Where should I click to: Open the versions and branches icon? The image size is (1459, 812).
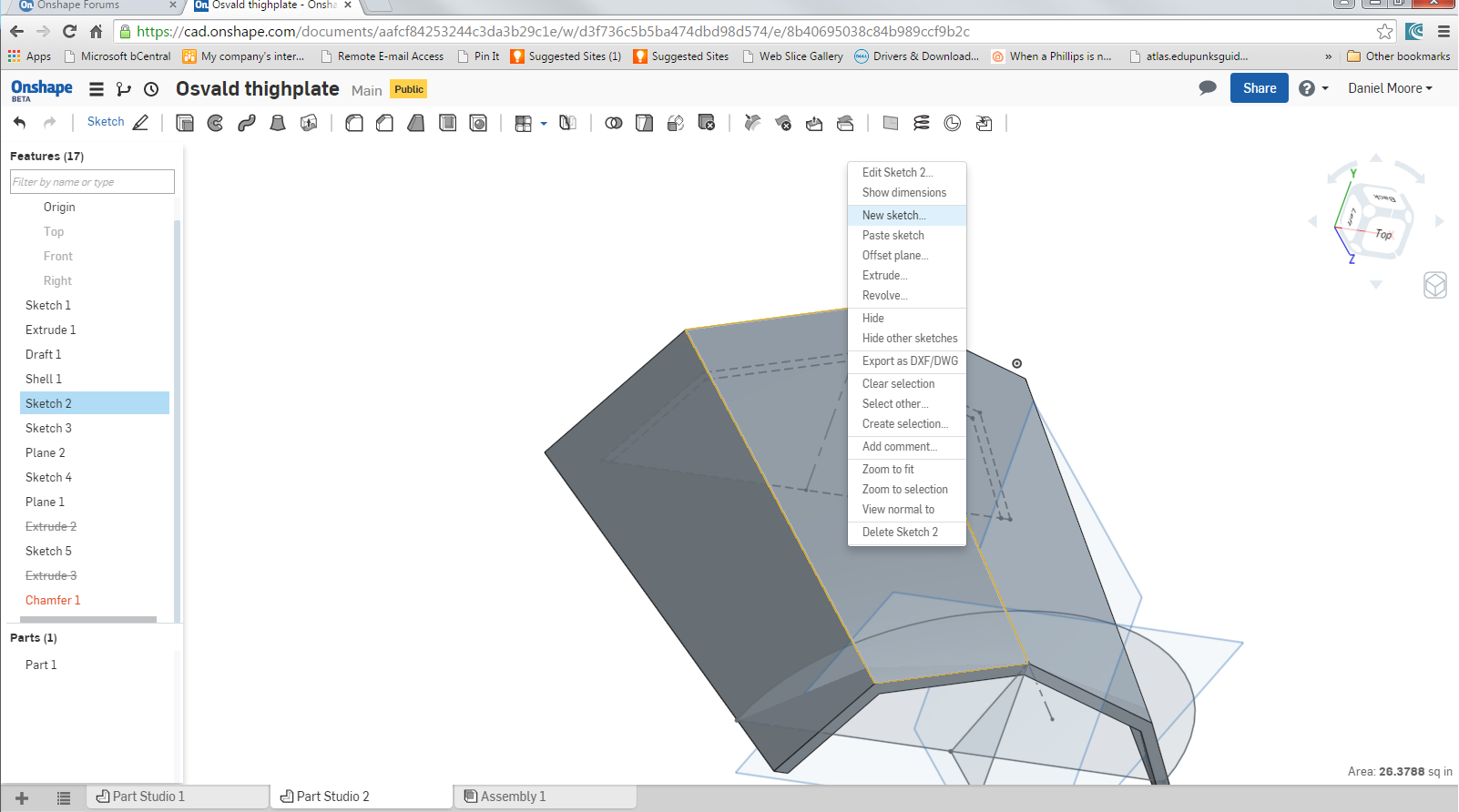coord(124,89)
